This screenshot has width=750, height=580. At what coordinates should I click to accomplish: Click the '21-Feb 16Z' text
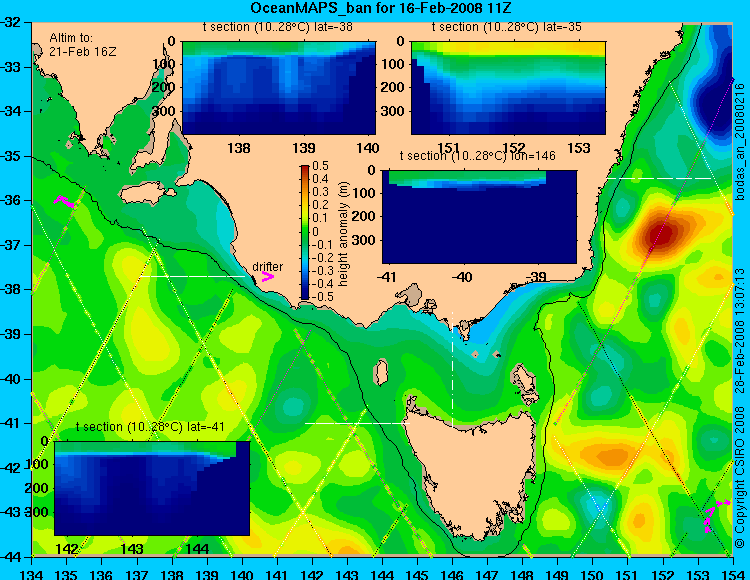click(82, 52)
